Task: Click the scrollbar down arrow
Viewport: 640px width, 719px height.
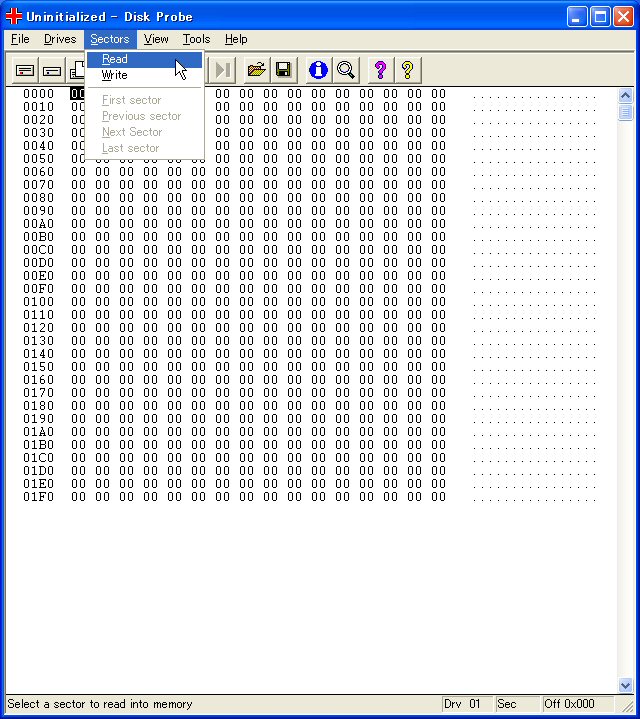Action: 625,685
